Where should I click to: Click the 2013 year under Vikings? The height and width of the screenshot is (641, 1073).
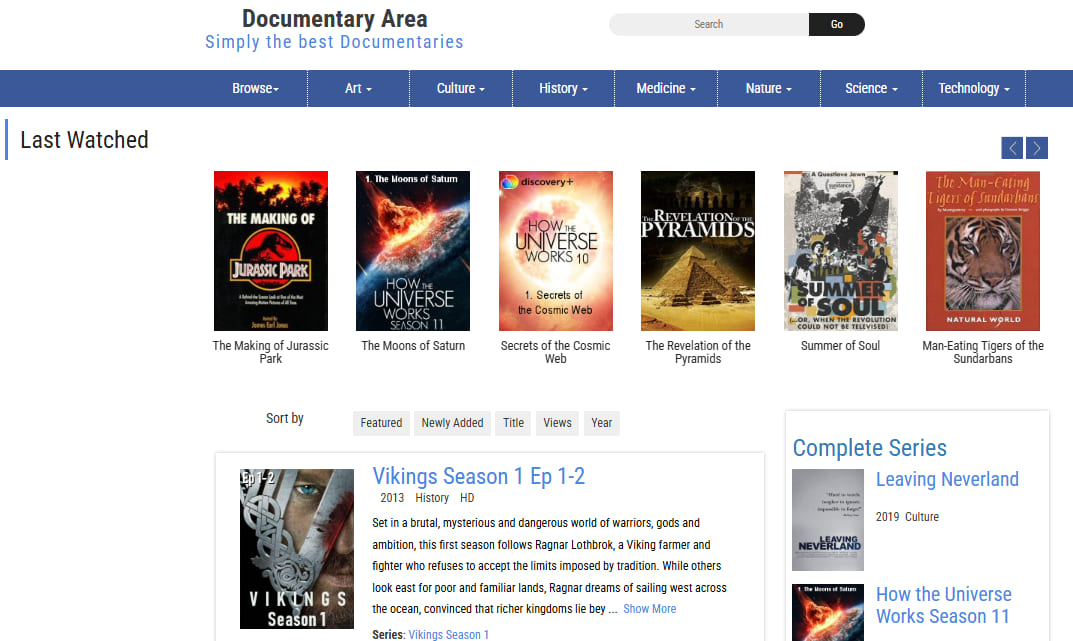tap(392, 498)
